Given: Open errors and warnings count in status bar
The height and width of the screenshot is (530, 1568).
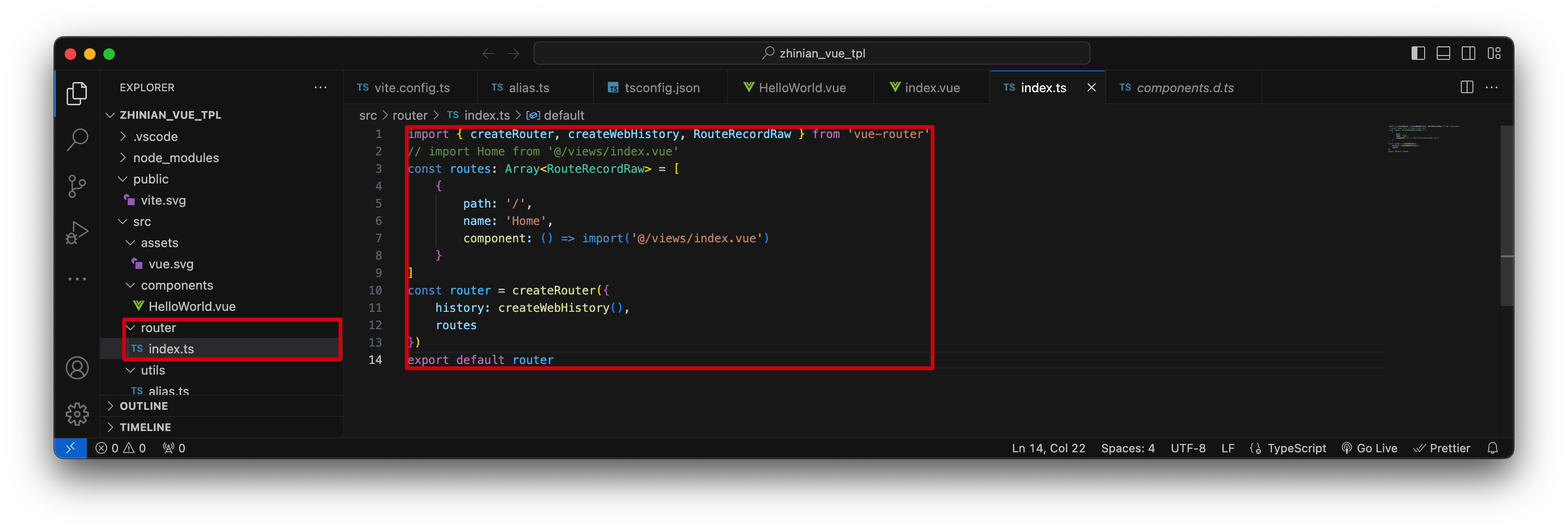Looking at the screenshot, I should coord(121,448).
